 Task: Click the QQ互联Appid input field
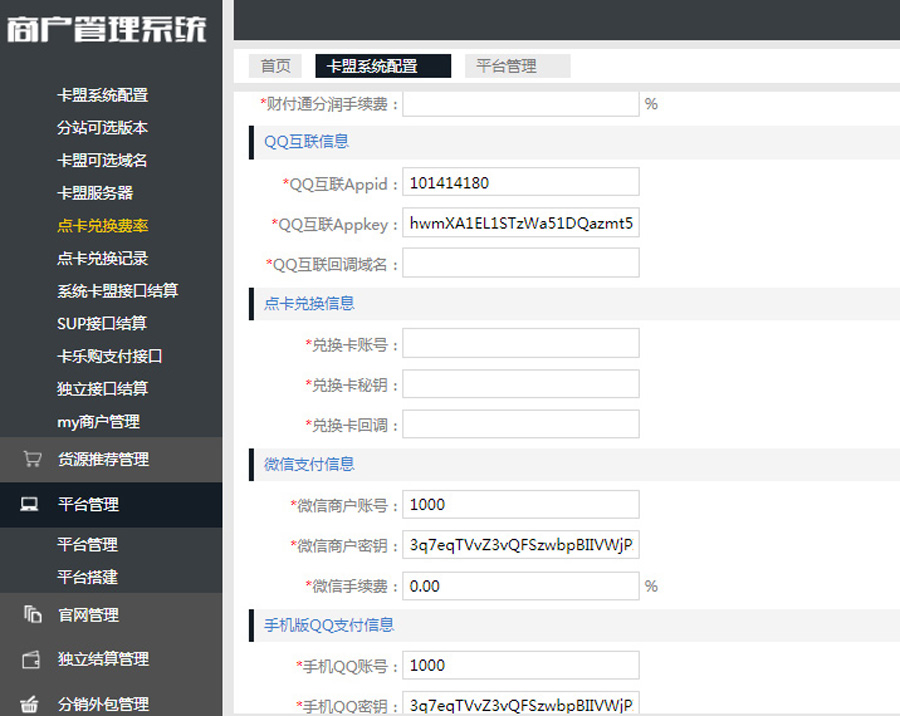pyautogui.click(x=520, y=183)
